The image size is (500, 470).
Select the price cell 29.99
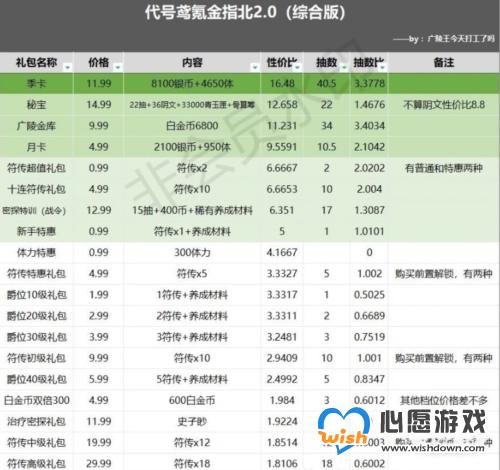[x=98, y=463]
